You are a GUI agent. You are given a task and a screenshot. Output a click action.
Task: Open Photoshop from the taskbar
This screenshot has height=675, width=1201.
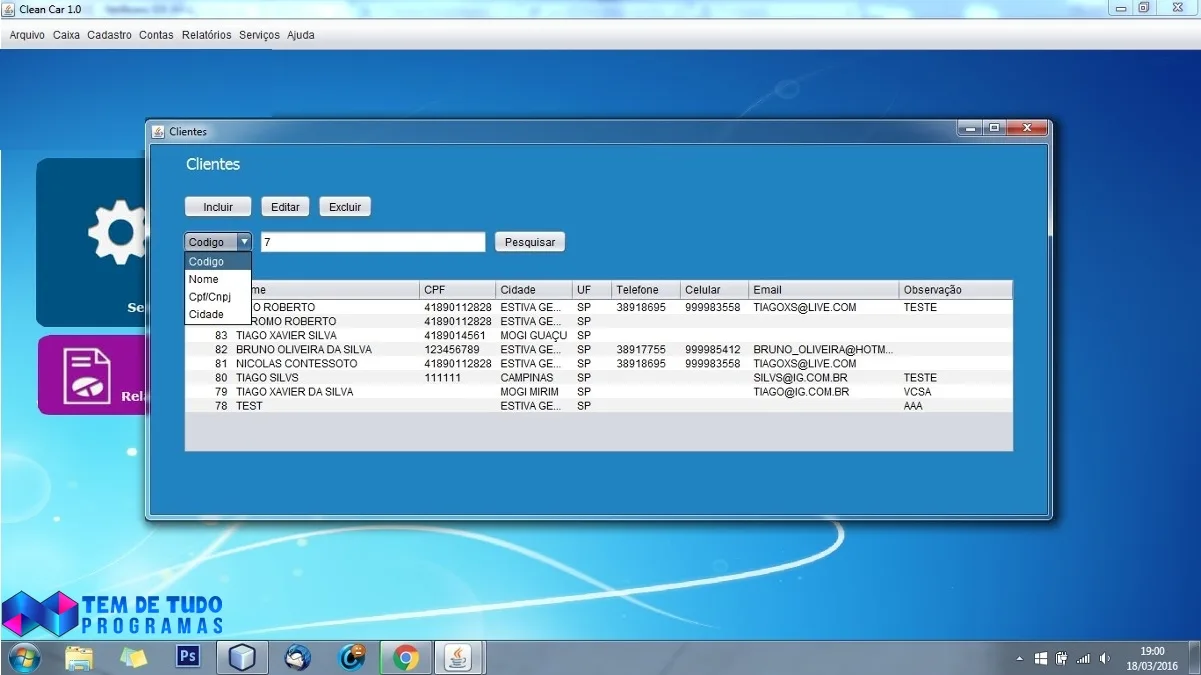click(x=187, y=657)
